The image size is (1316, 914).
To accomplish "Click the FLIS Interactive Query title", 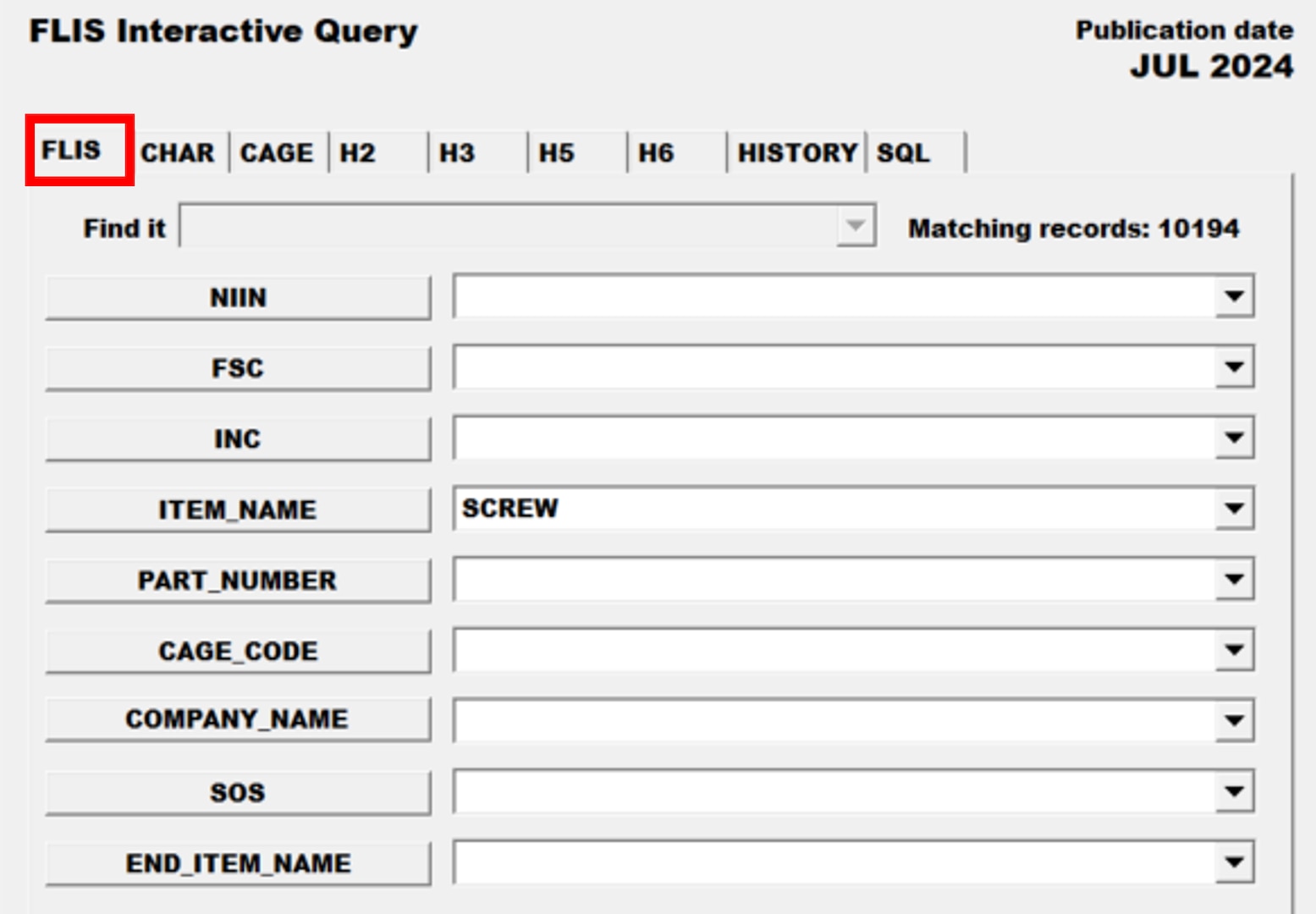I will coord(223,31).
